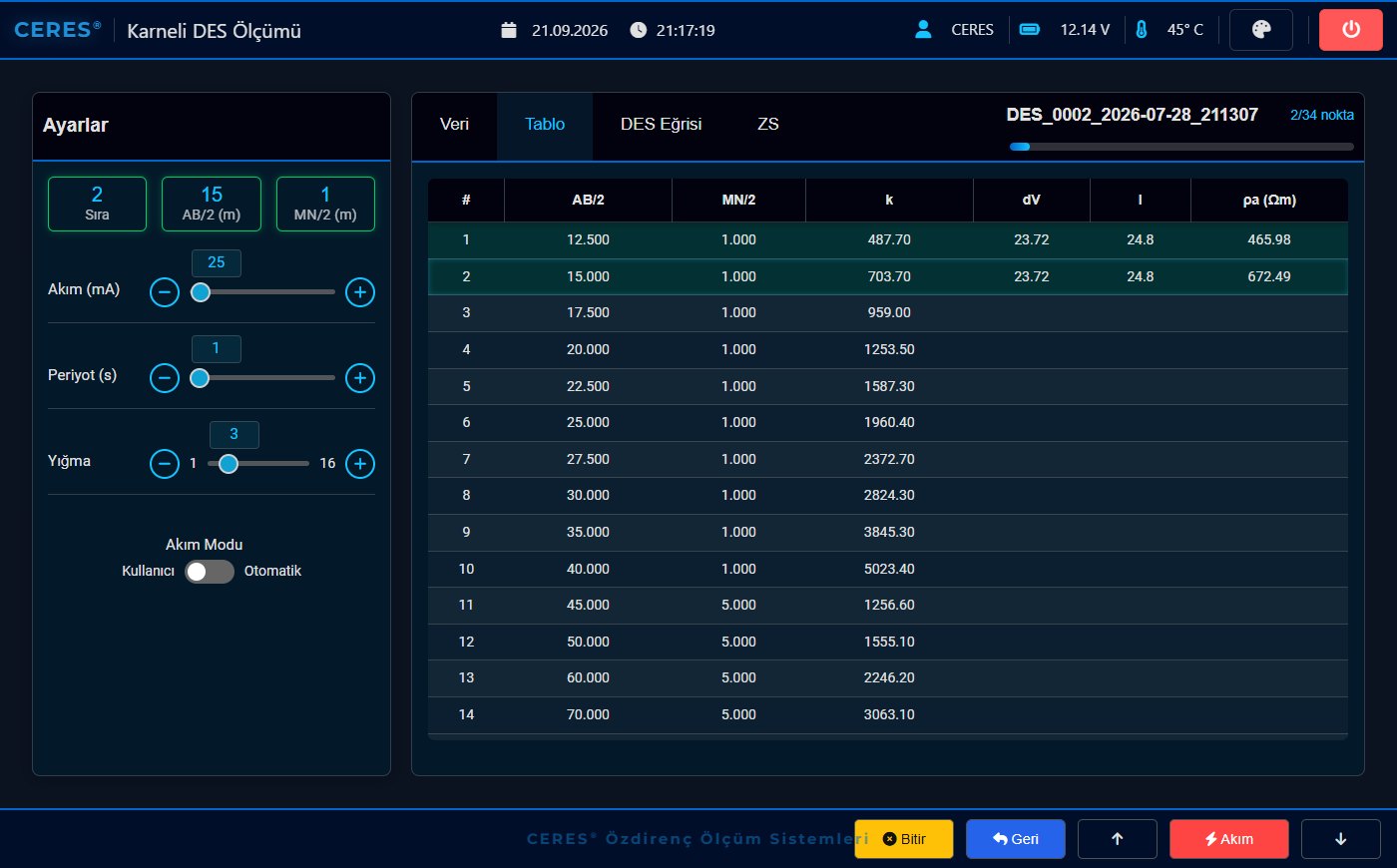The image size is (1397, 868).
Task: Click MN/2 value 5.000 in row 11
Action: [x=738, y=606]
